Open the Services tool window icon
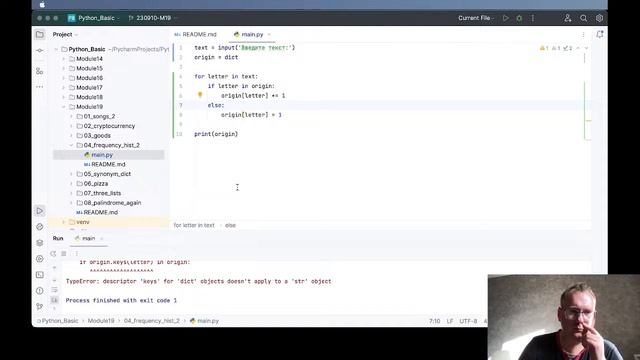The height and width of the screenshot is (360, 640). (40, 259)
